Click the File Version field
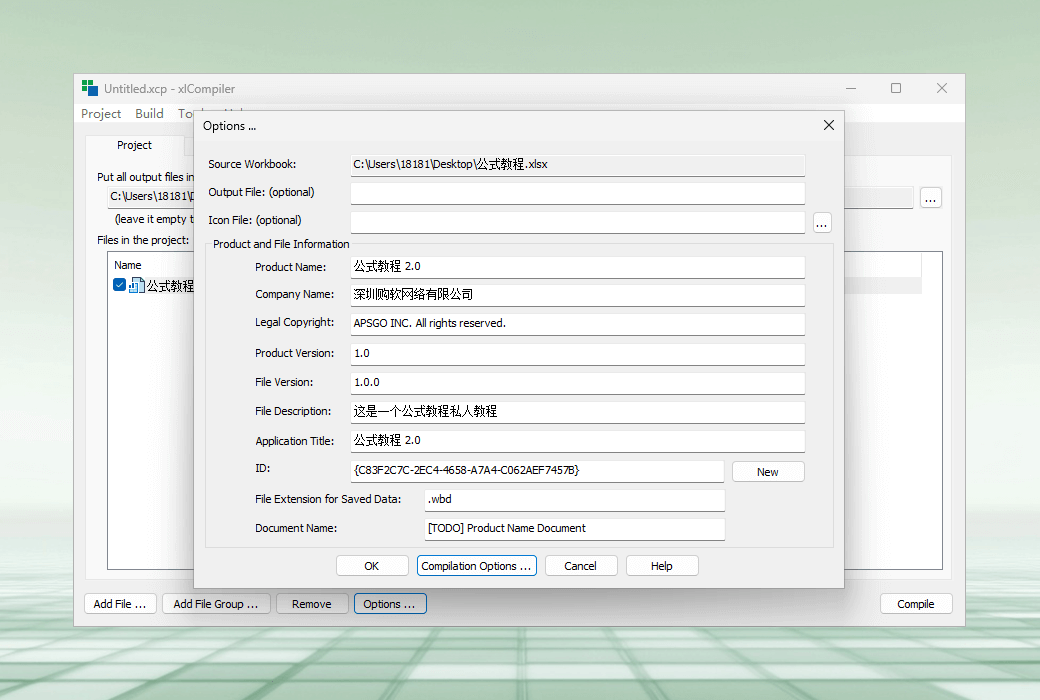The height and width of the screenshot is (700, 1040). point(577,383)
